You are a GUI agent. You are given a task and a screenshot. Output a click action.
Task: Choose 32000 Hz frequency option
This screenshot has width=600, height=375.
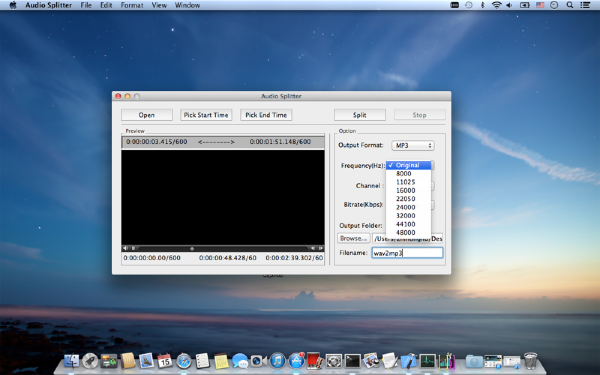click(x=409, y=215)
